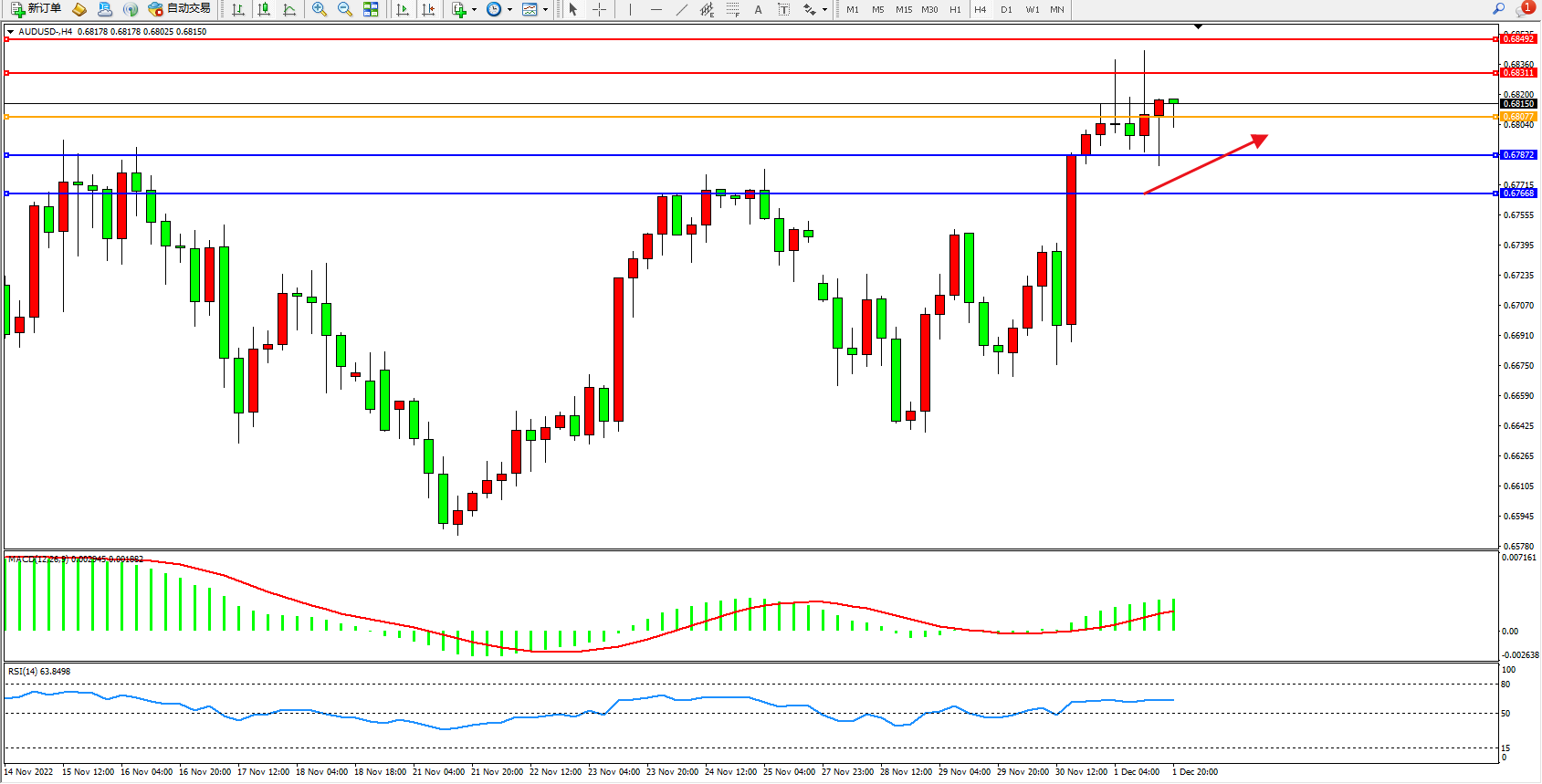Screen dimensions: 1542x784
Task: Click the tile windows icon
Action: 371,9
